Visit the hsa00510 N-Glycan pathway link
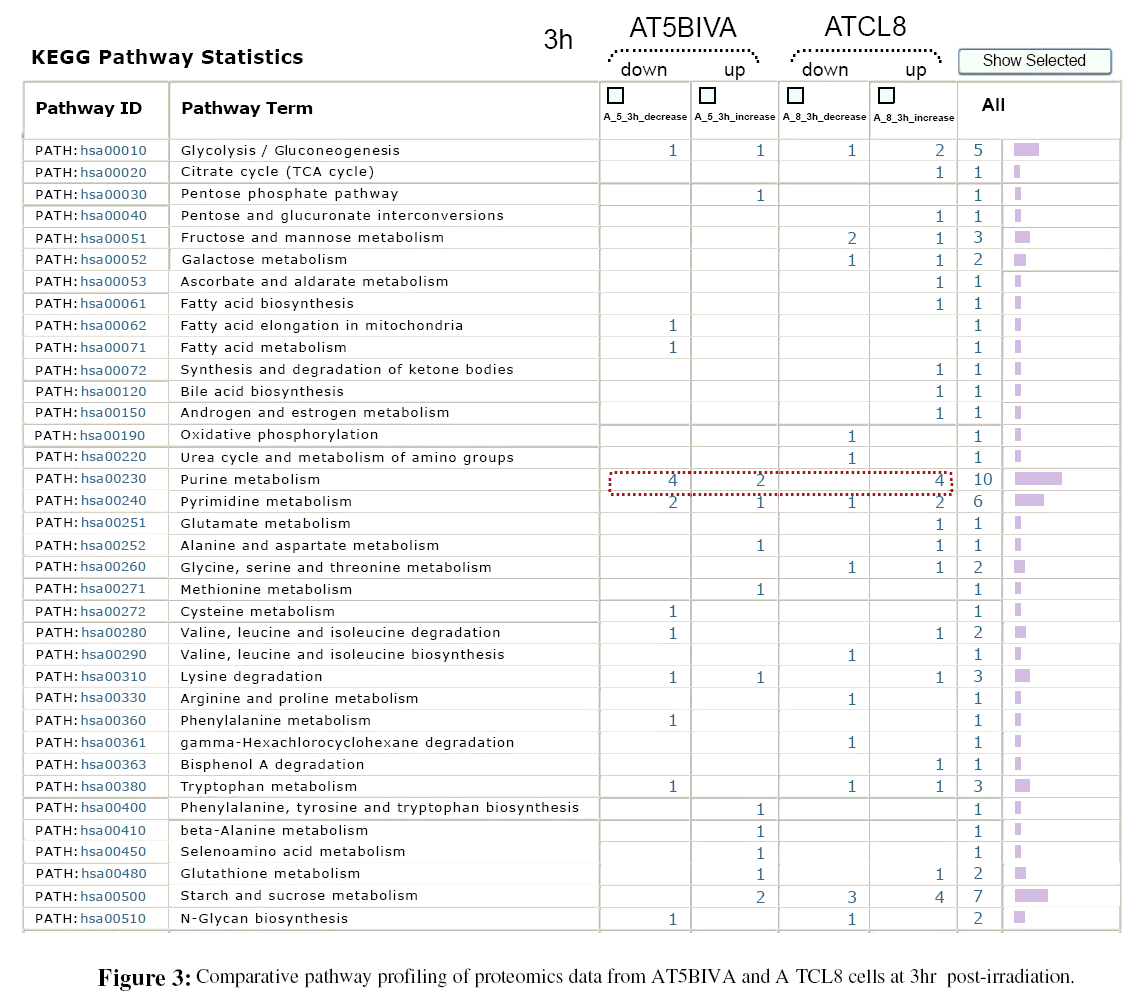This screenshot has width=1134, height=996. point(113,919)
